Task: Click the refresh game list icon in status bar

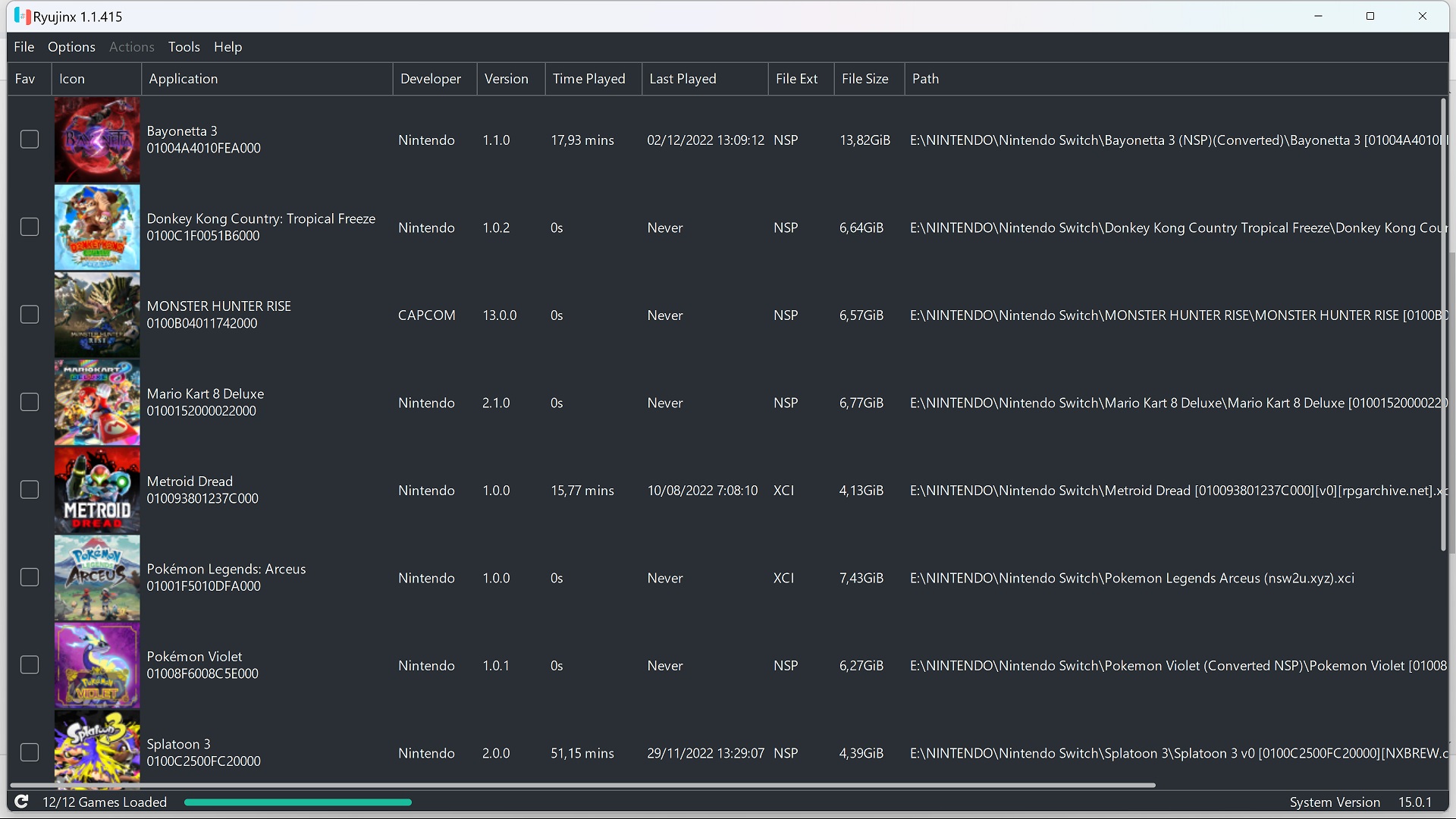Action: coord(22,802)
